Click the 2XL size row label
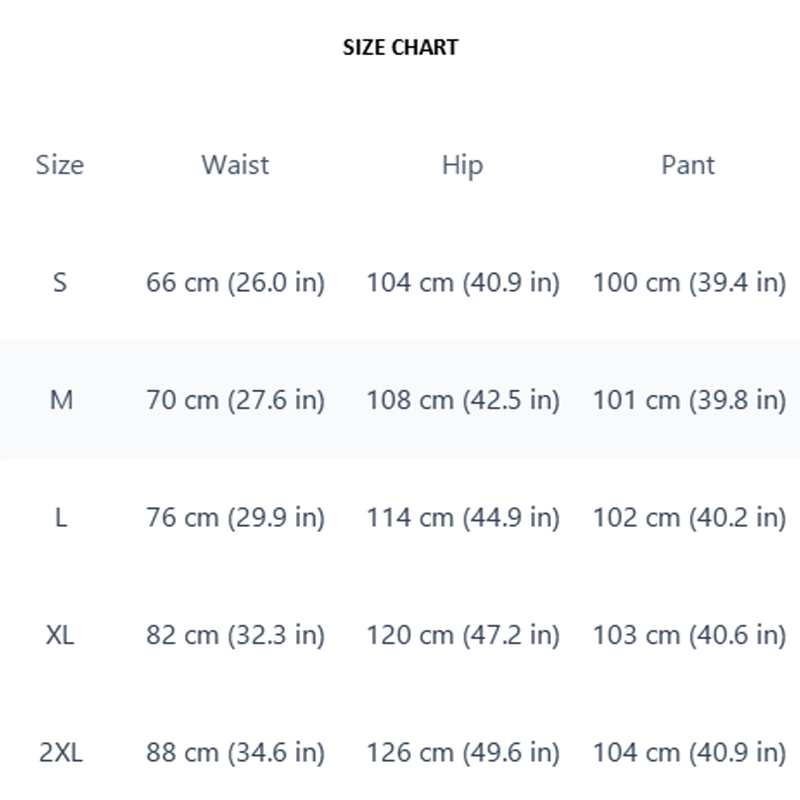Viewport: 800px width, 800px height. pyautogui.click(x=61, y=752)
